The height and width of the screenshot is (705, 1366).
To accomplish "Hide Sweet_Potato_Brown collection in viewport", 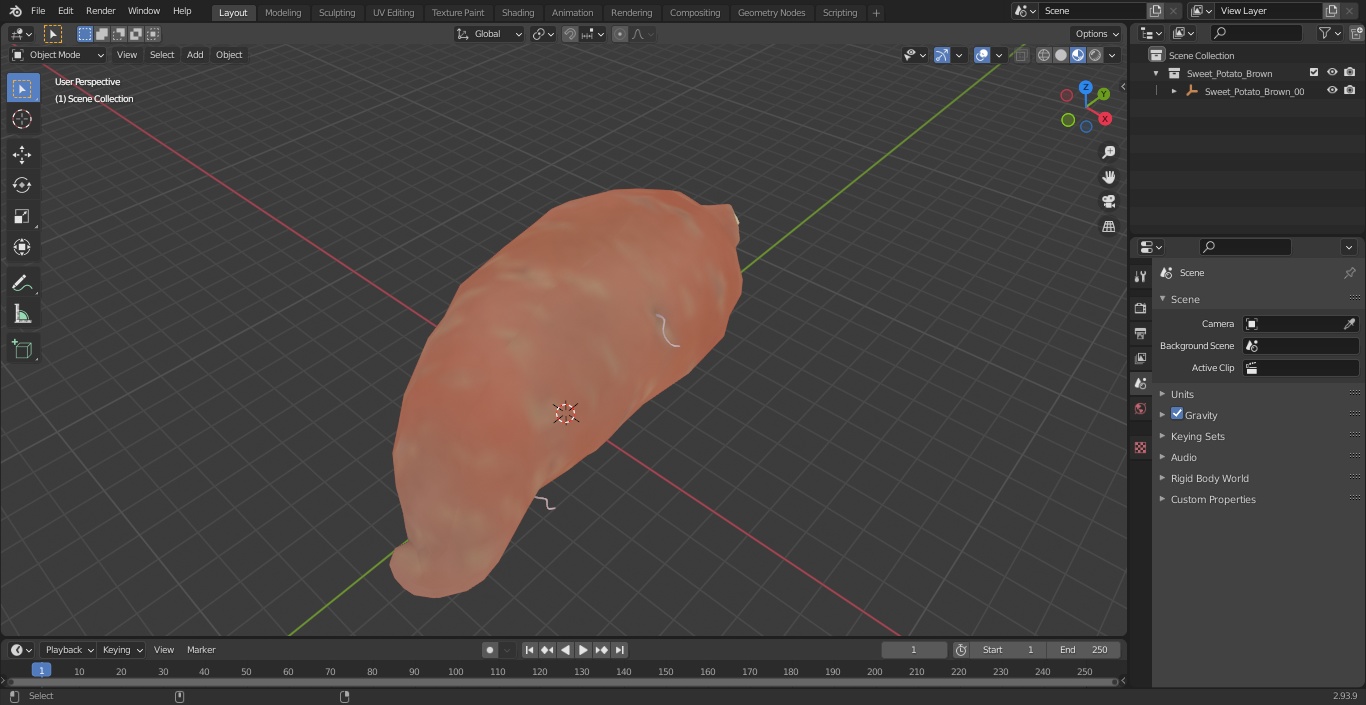I will point(1332,73).
